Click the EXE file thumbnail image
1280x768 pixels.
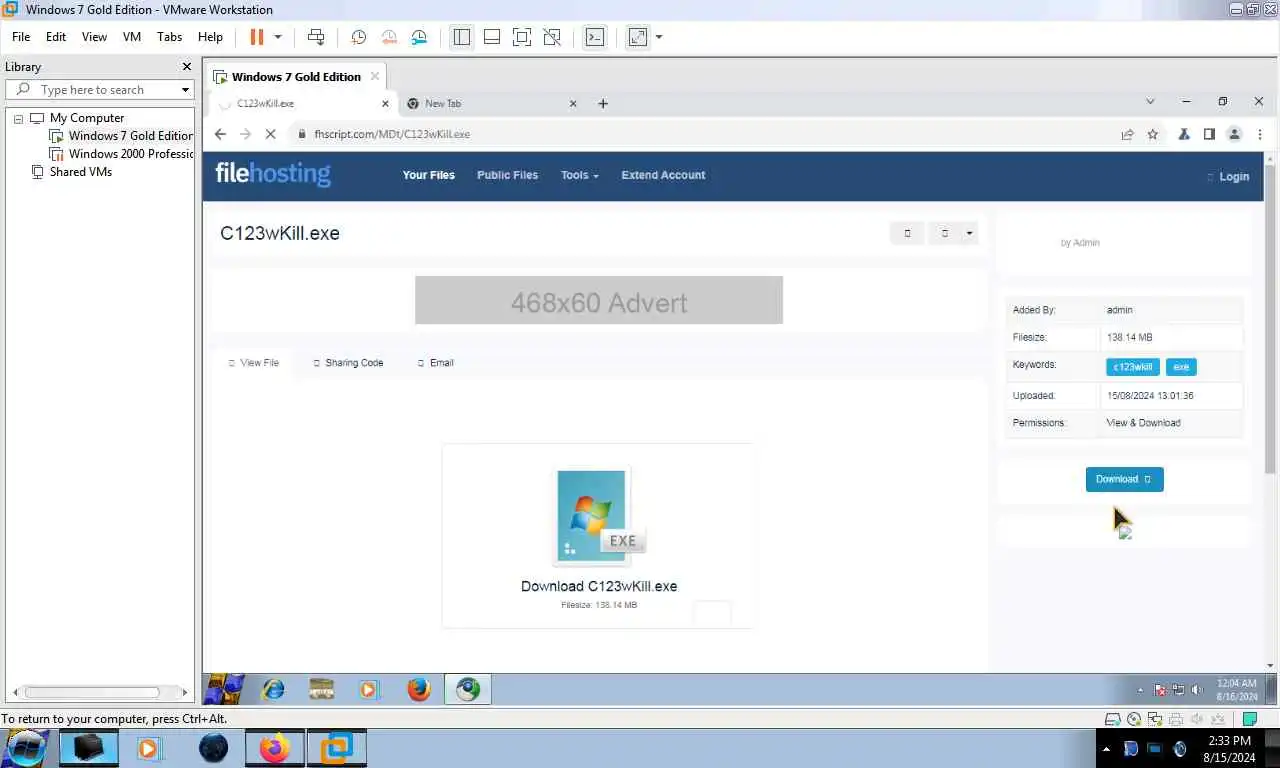point(597,515)
